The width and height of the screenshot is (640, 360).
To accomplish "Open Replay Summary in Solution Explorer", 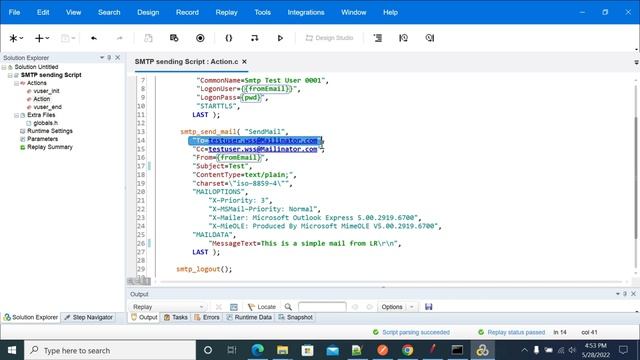I will 49,147.
